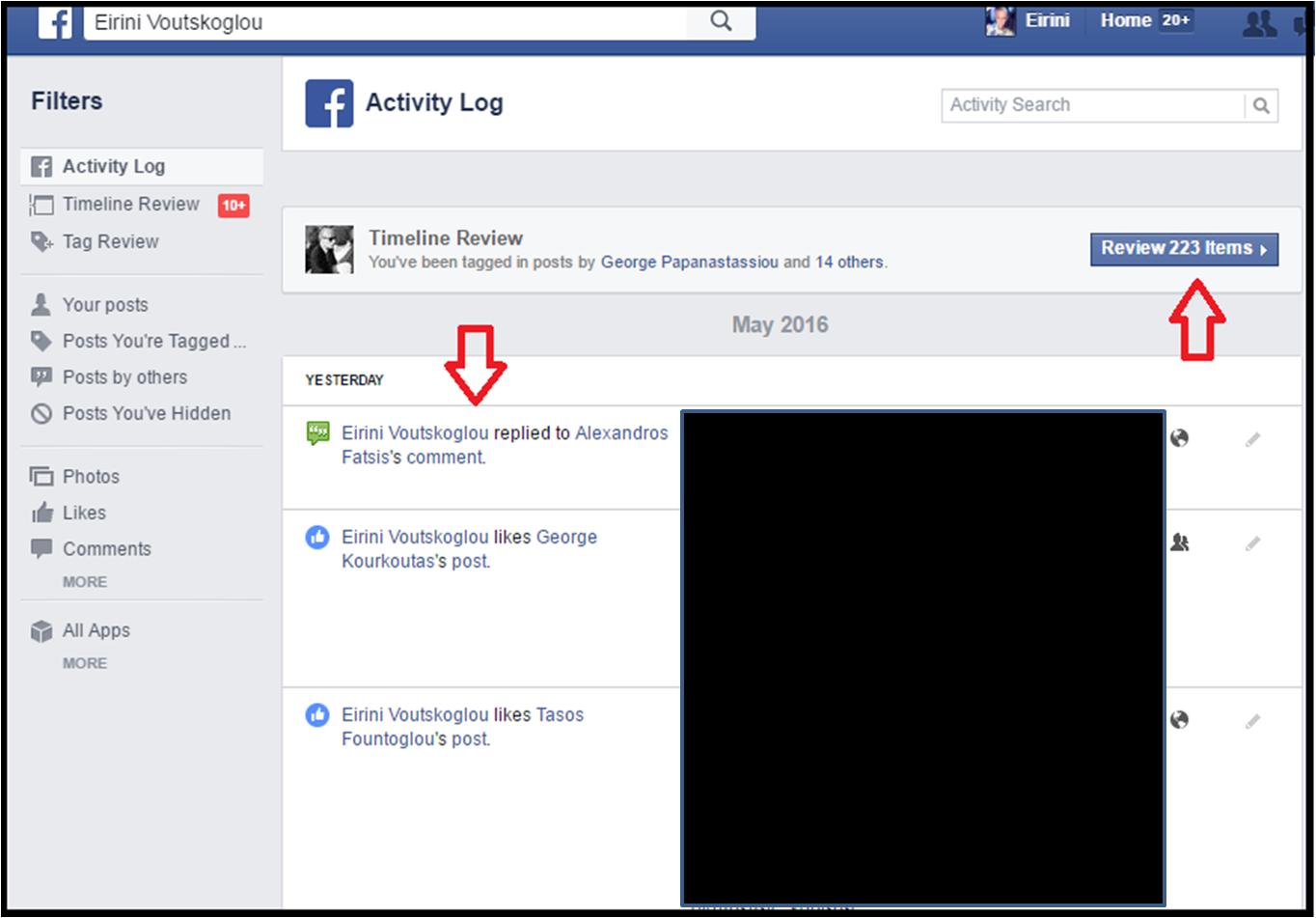Open the George Papanastassiou link
1316x918 pixels.
(689, 262)
